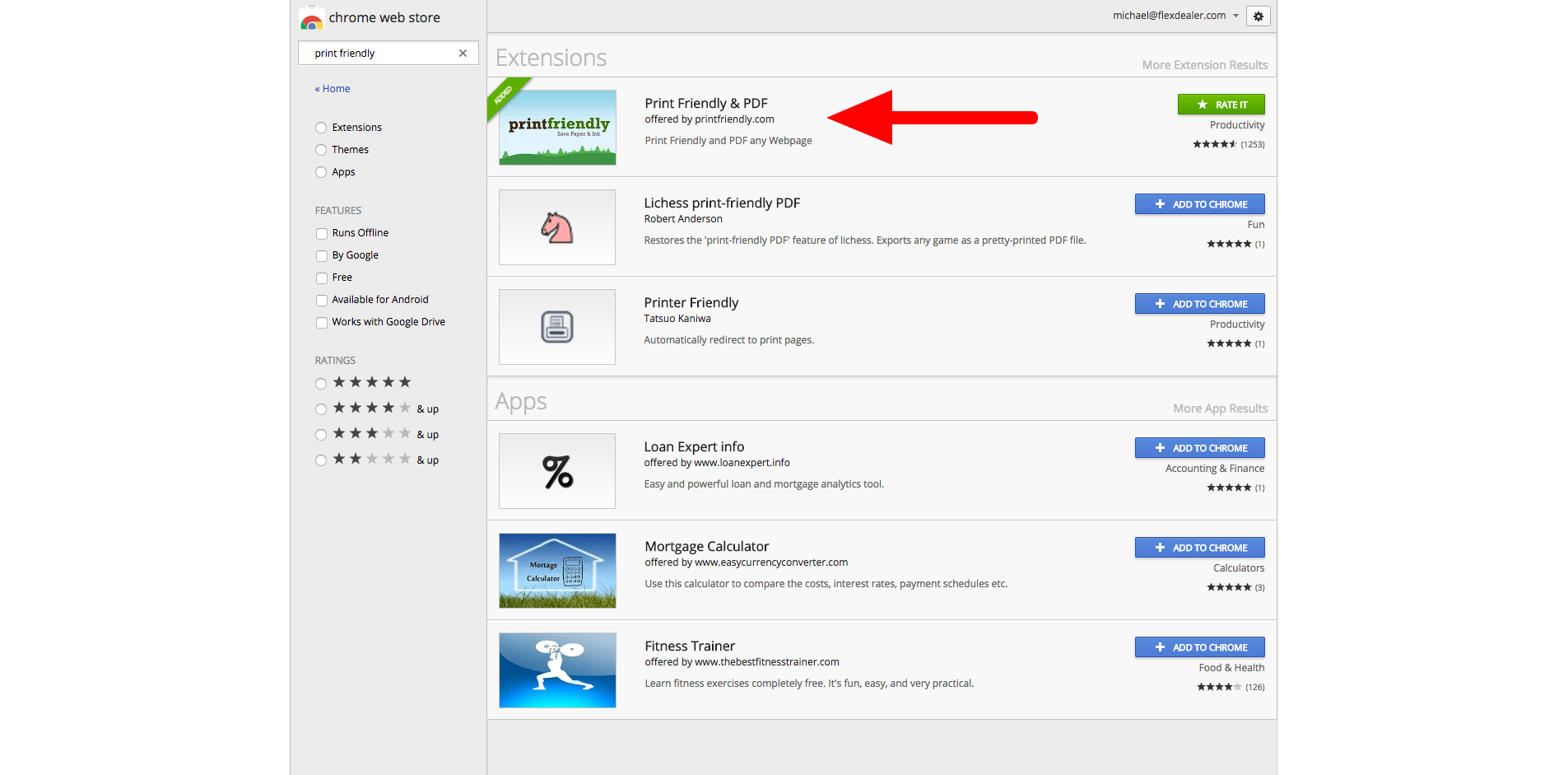Image resolution: width=1568 pixels, height=775 pixels.
Task: Open More Extension Results
Action: tap(1204, 65)
